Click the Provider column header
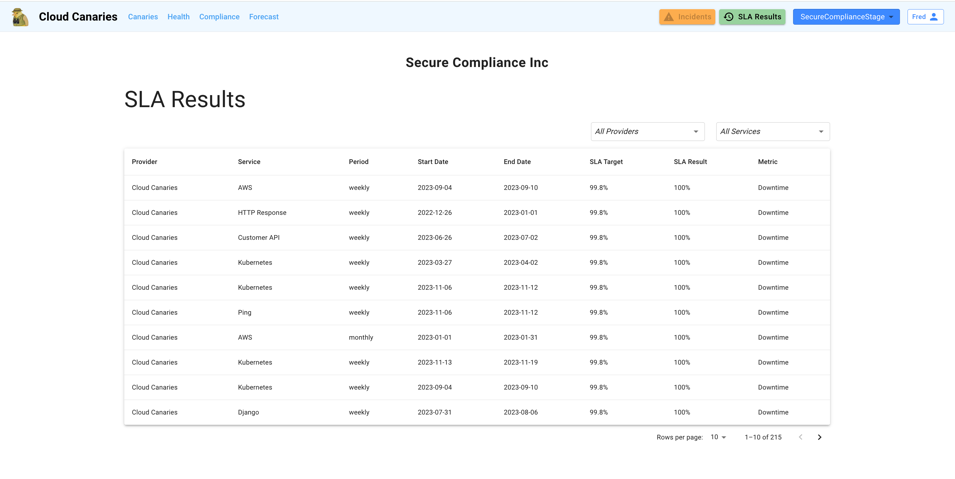 [144, 162]
